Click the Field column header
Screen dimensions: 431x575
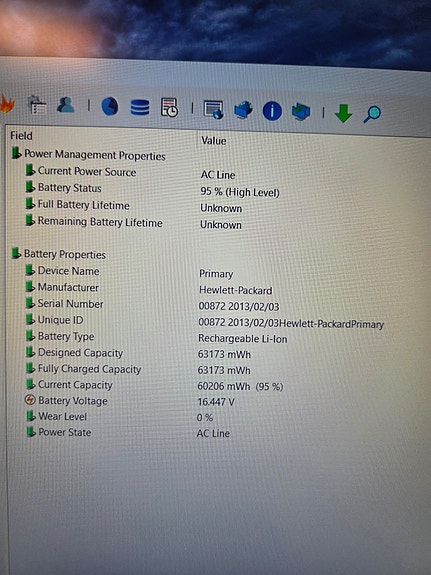point(22,136)
